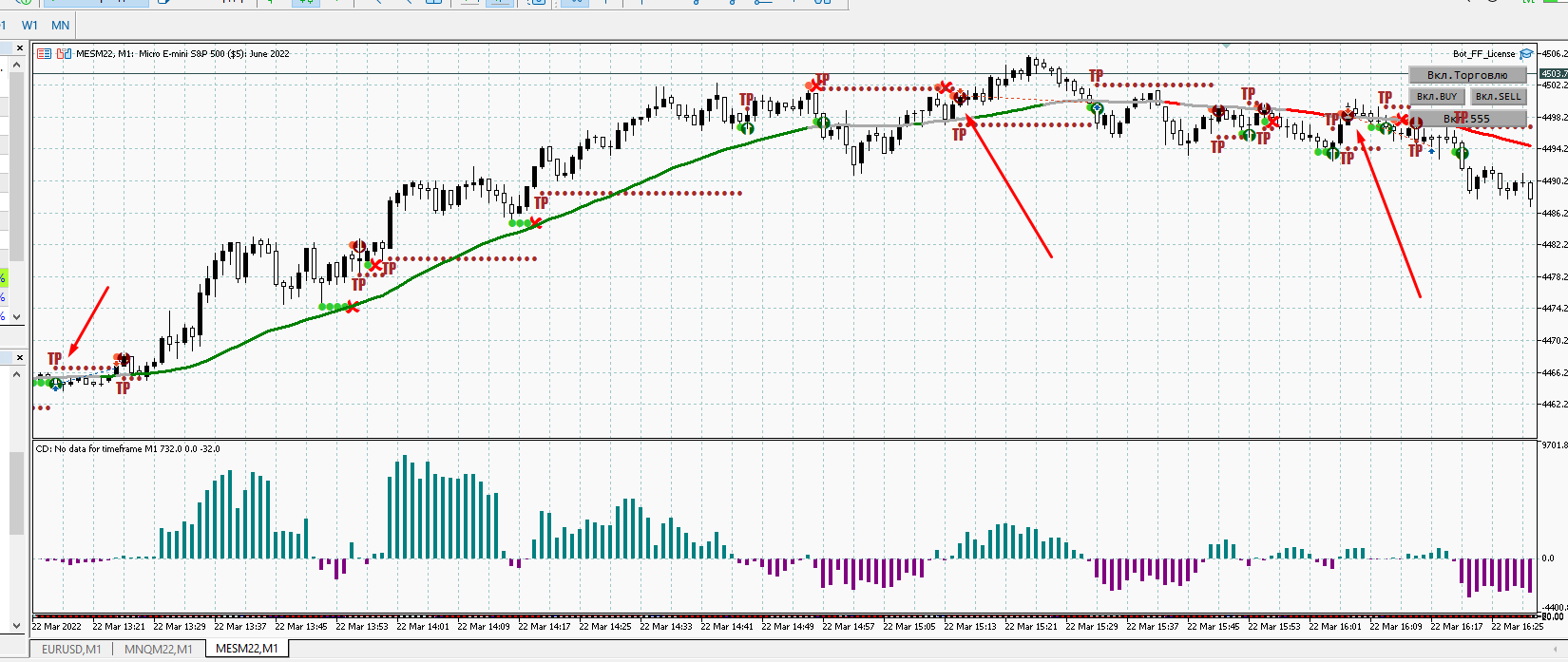Select the W1 timeframe
The width and height of the screenshot is (1568, 662).
click(x=30, y=26)
